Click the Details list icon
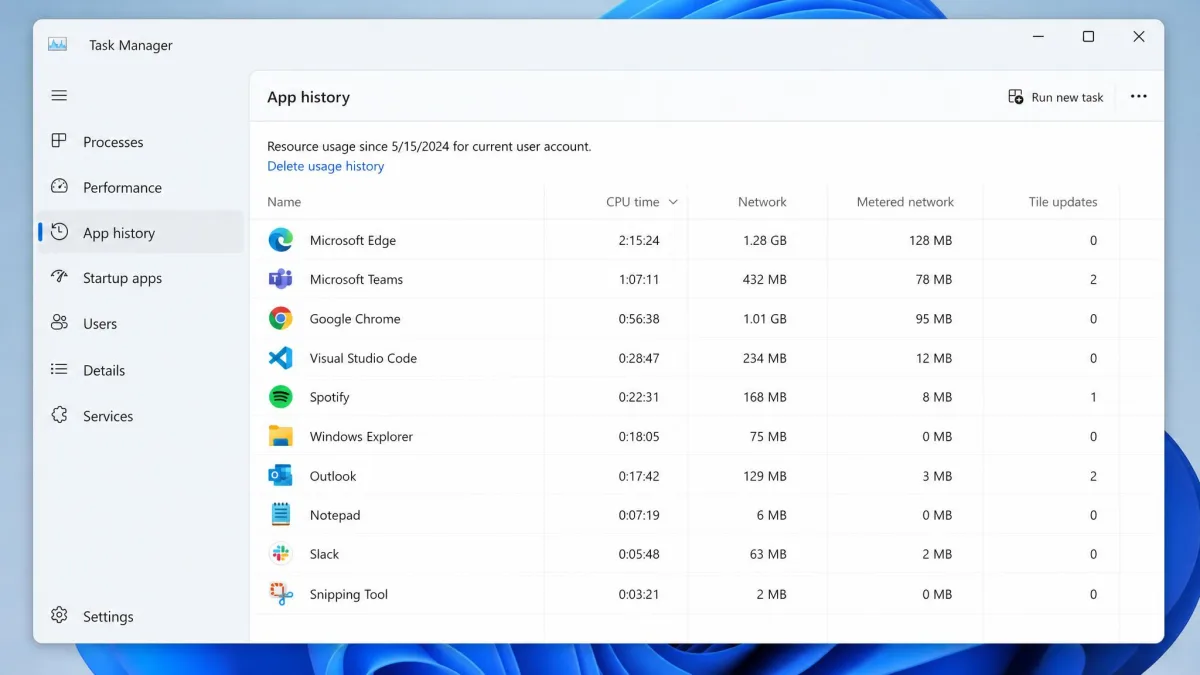 [59, 369]
